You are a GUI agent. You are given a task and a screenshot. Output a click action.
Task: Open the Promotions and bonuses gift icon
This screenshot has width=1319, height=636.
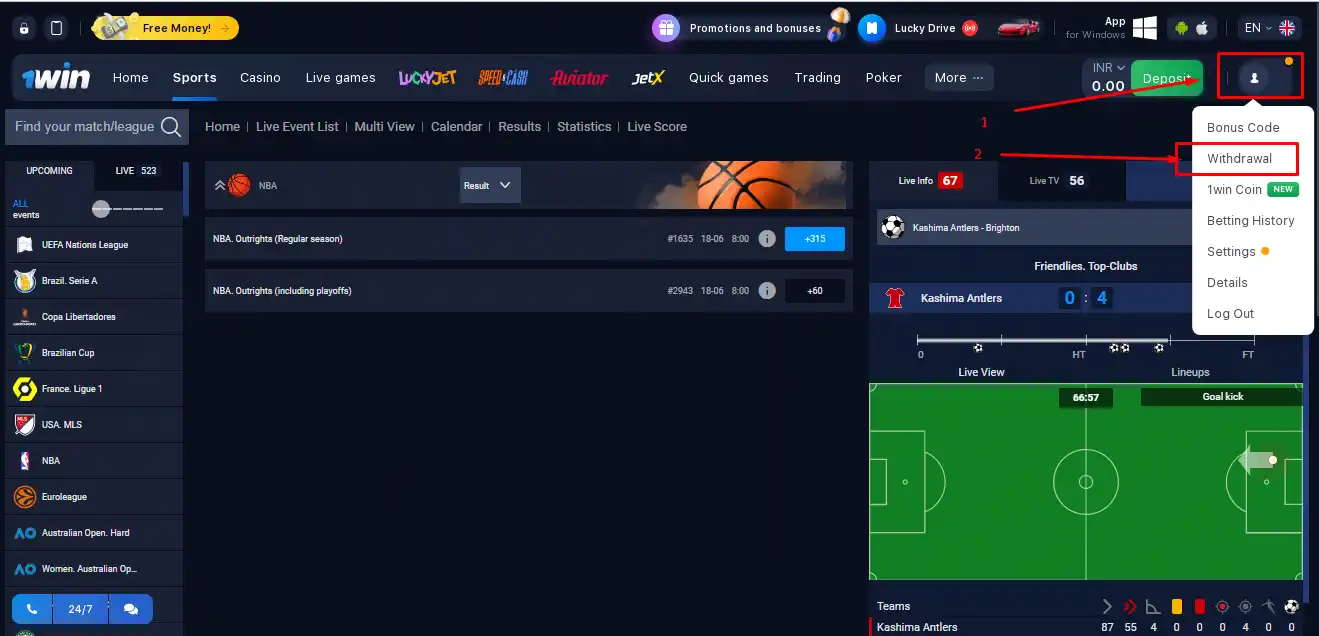click(666, 27)
